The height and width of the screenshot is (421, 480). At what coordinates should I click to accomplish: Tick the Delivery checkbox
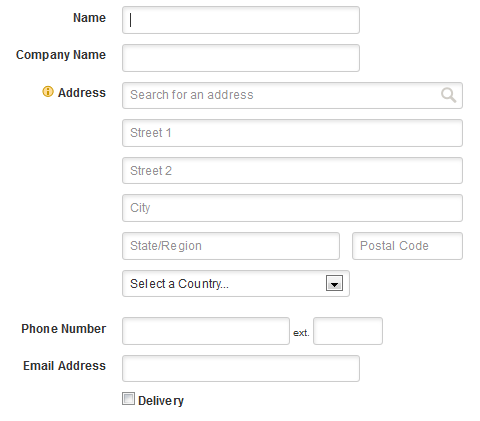[128, 399]
